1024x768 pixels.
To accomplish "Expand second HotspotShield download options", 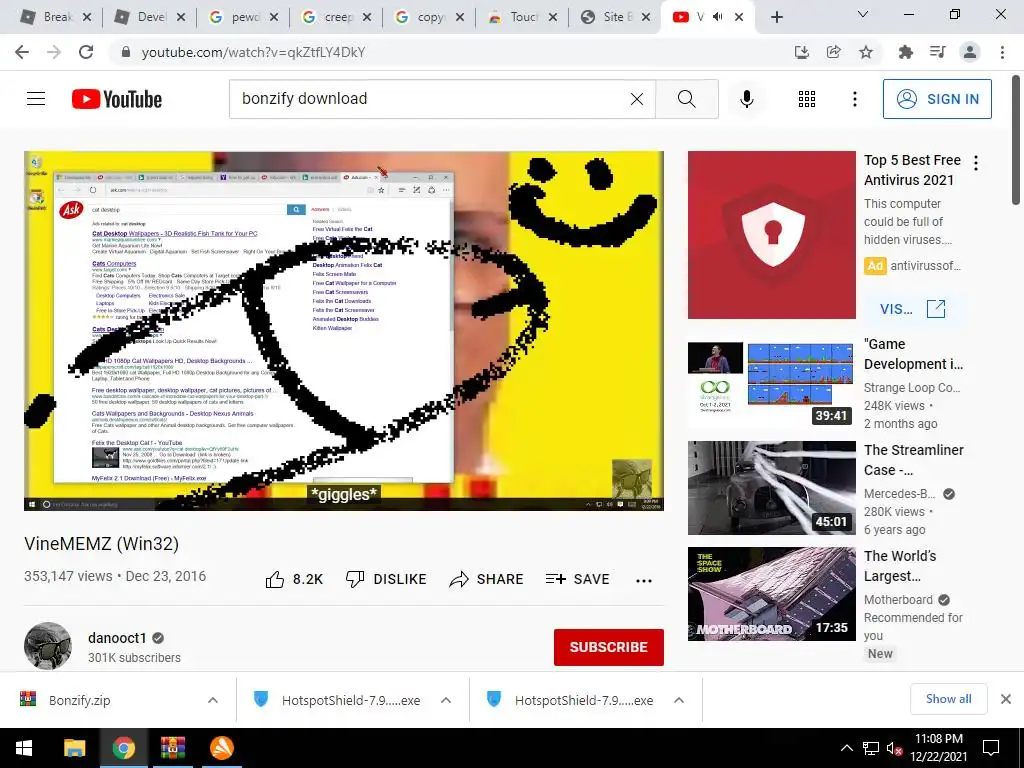I will pyautogui.click(x=679, y=700).
